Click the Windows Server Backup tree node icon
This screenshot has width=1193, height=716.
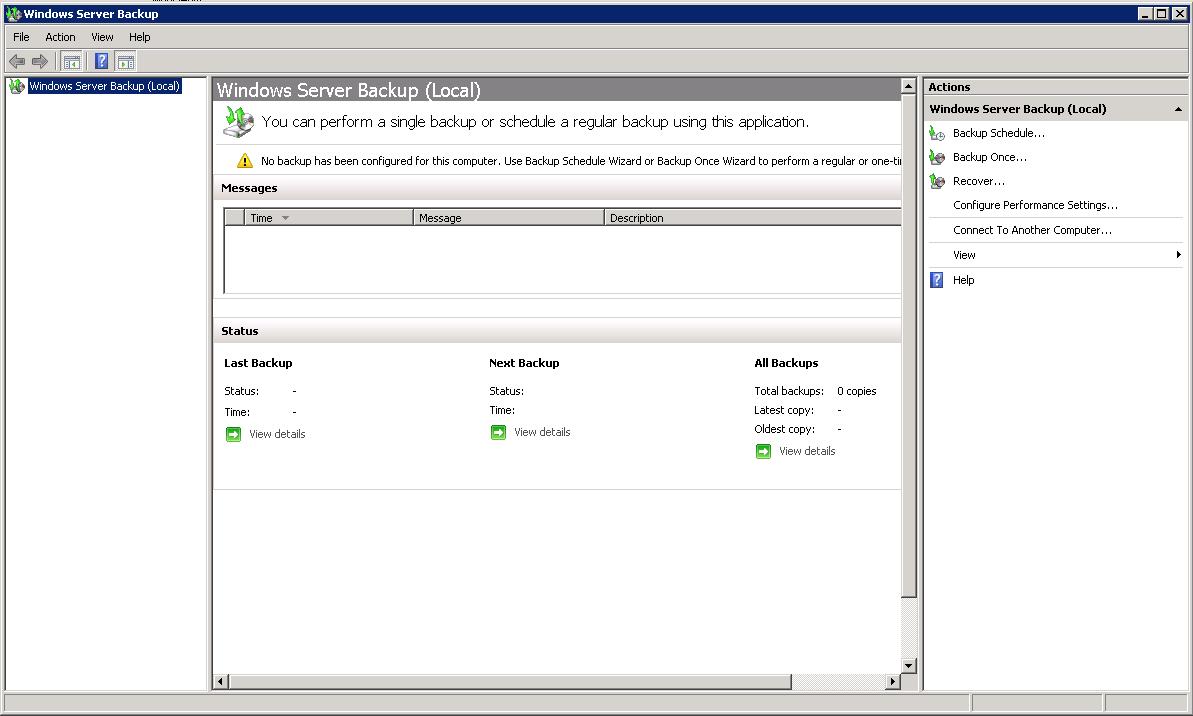[17, 86]
